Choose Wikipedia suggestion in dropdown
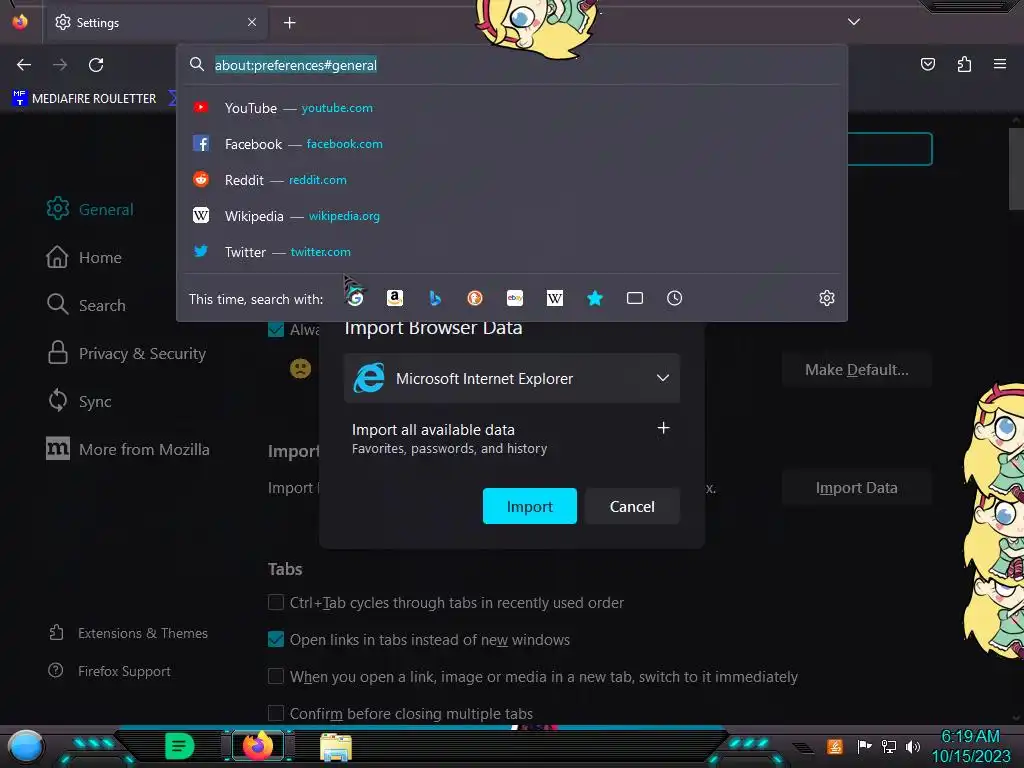The width and height of the screenshot is (1024, 768). point(513,216)
